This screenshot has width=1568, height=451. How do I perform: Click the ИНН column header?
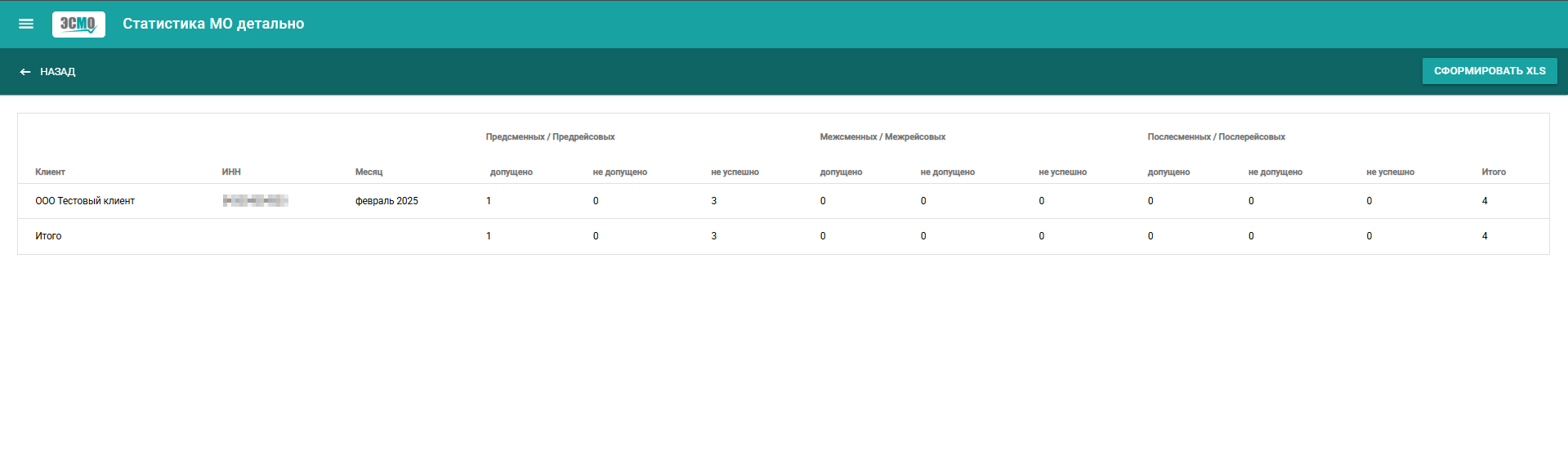coord(231,172)
